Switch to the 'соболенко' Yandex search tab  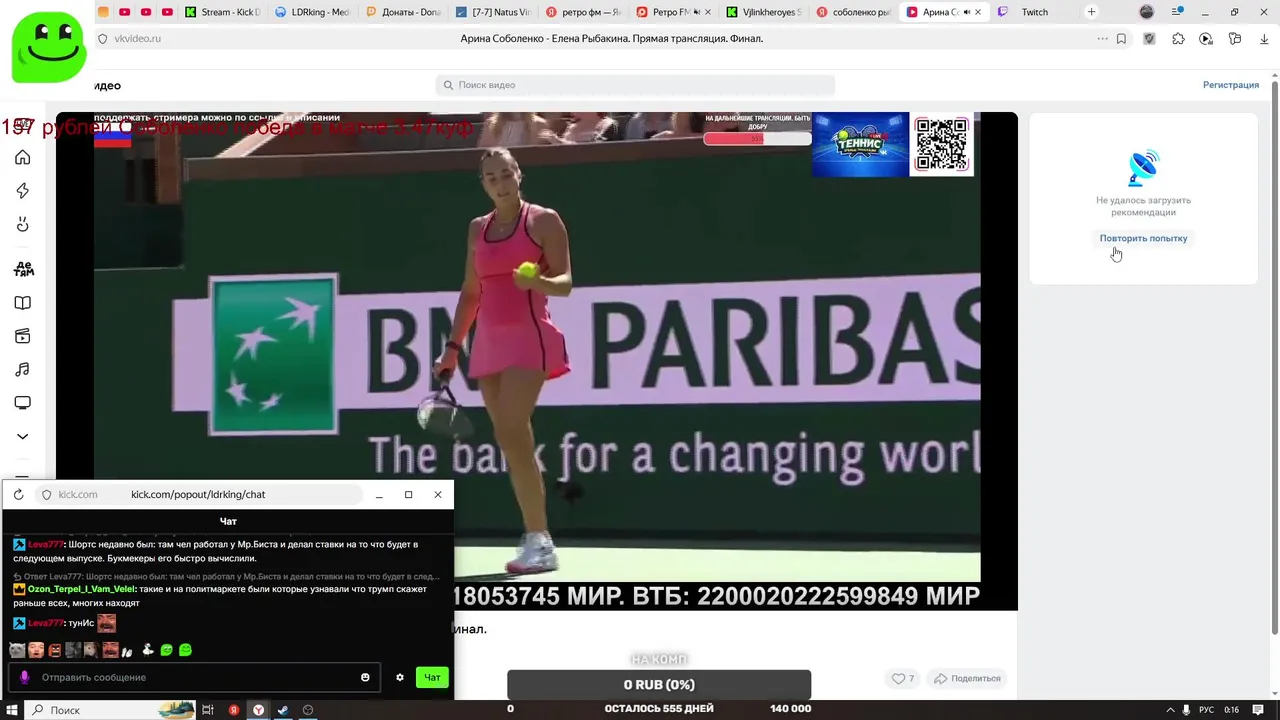(852, 12)
